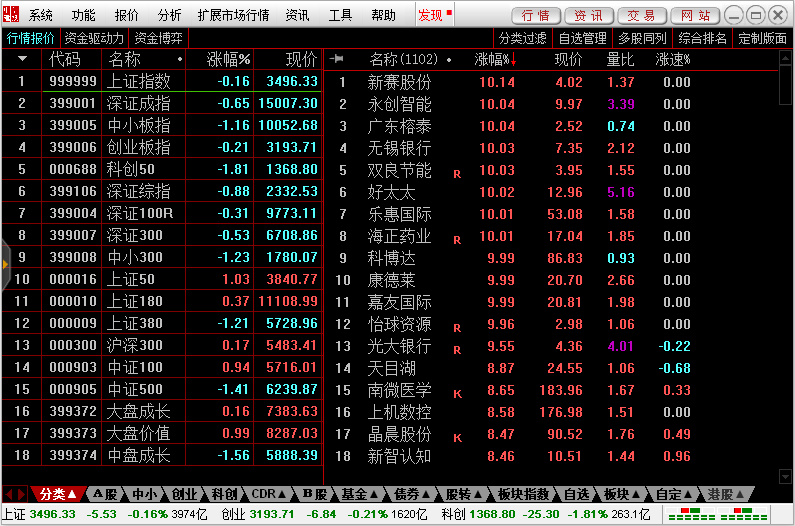
Task: Expand the dropdown triangle above row numbers
Action: (x=22, y=59)
